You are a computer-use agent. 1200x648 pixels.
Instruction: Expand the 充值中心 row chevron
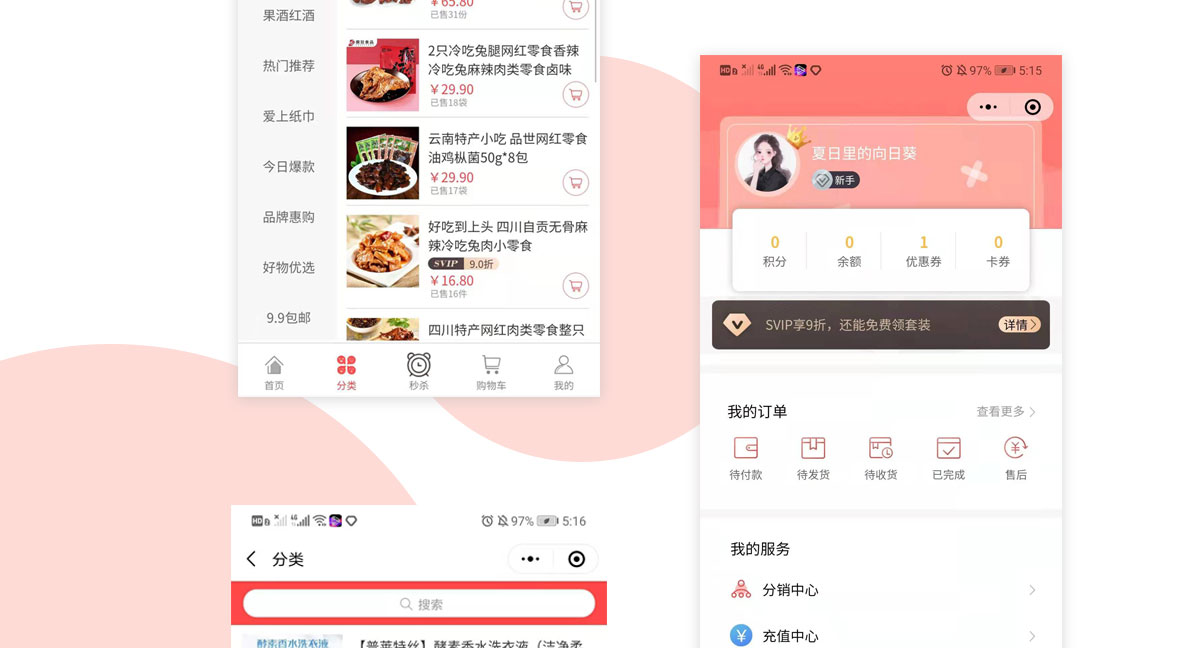(1032, 636)
